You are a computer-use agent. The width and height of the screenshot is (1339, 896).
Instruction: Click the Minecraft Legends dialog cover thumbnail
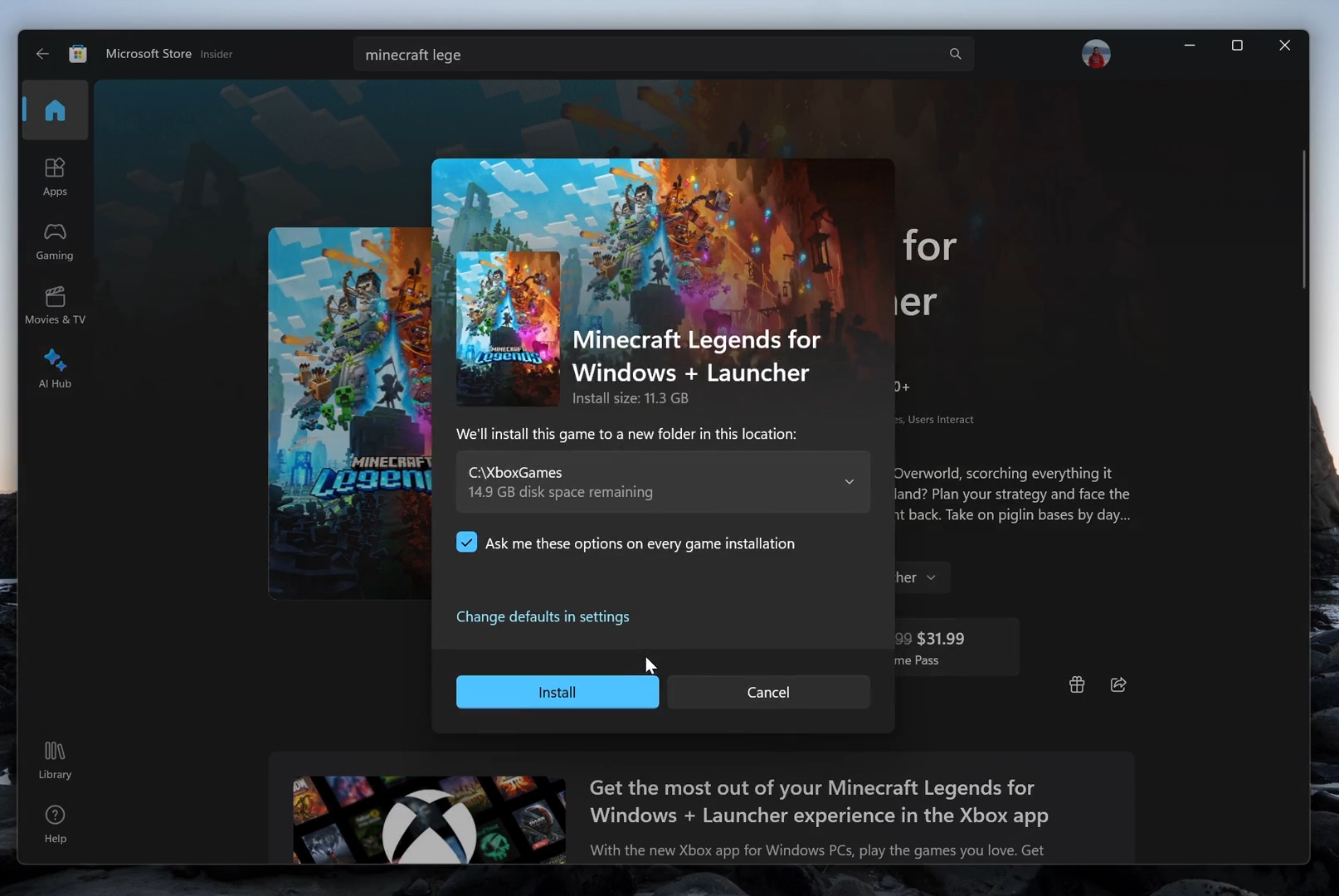tap(508, 329)
